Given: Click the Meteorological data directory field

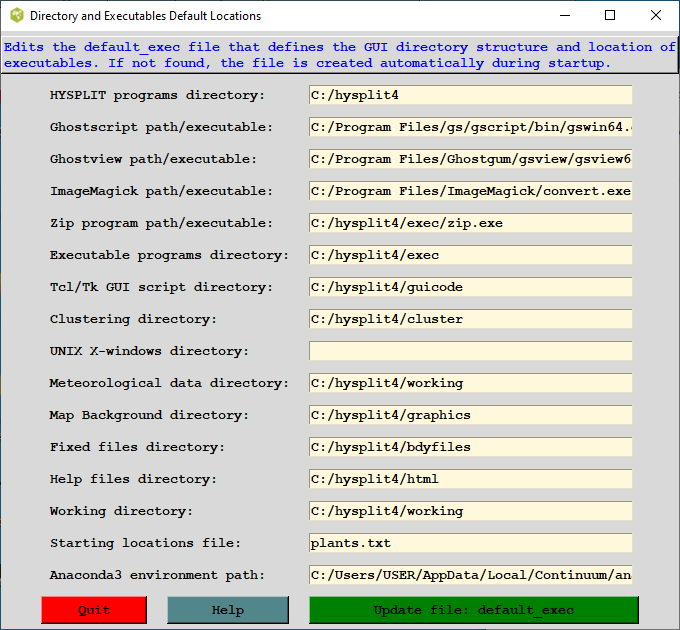Looking at the screenshot, I should [x=470, y=383].
